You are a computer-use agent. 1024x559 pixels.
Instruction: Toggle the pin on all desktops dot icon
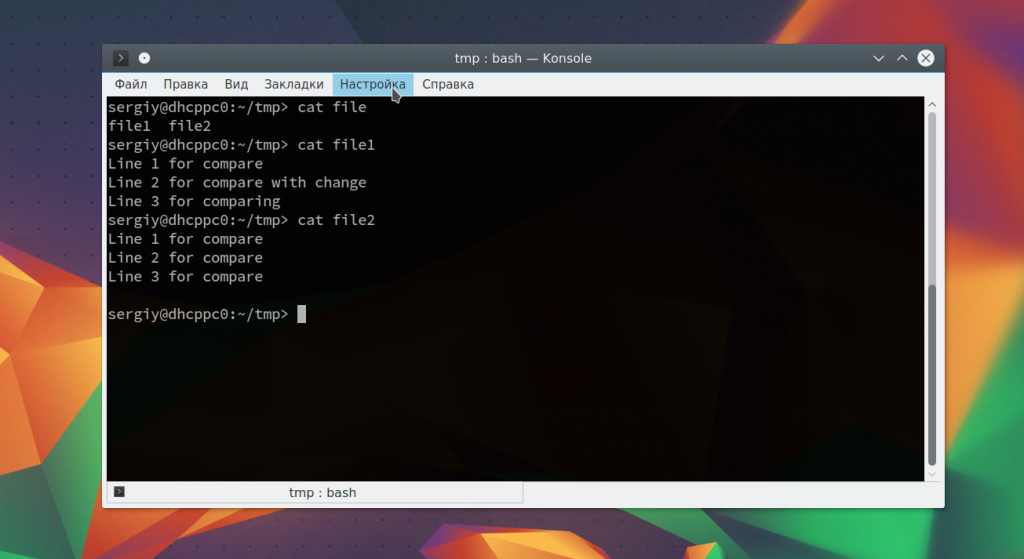pos(144,58)
